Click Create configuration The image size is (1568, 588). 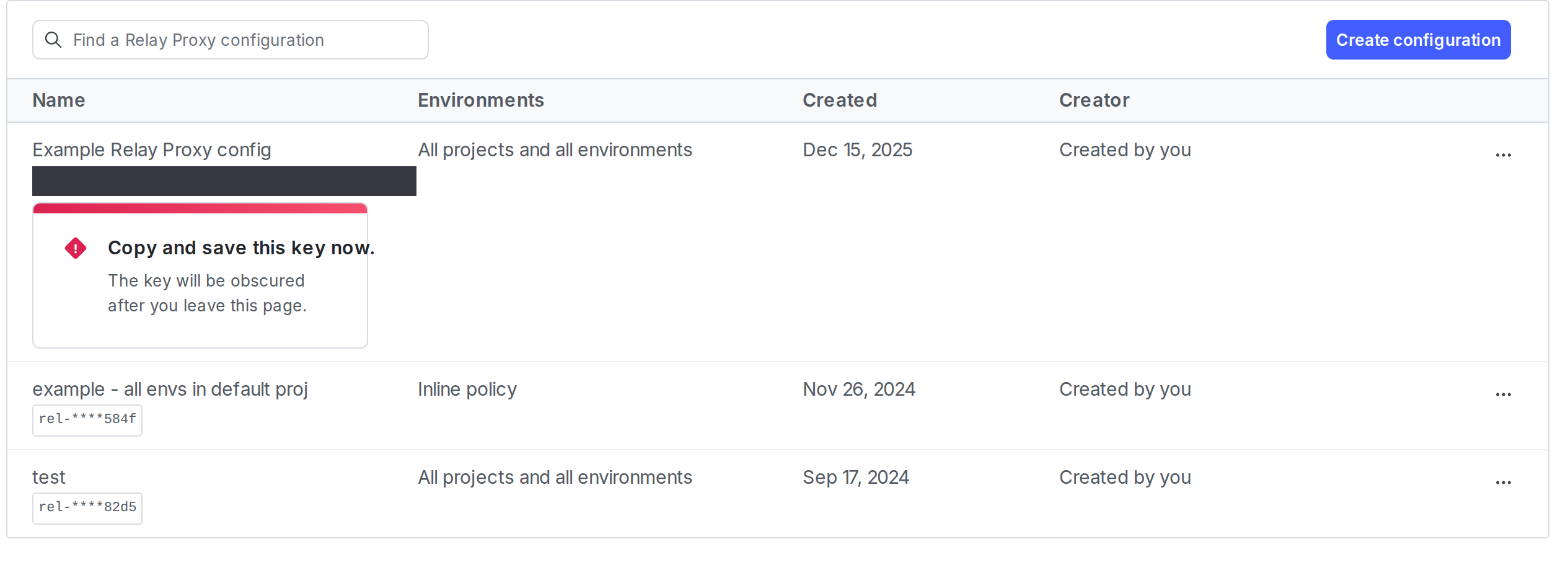pos(1417,40)
